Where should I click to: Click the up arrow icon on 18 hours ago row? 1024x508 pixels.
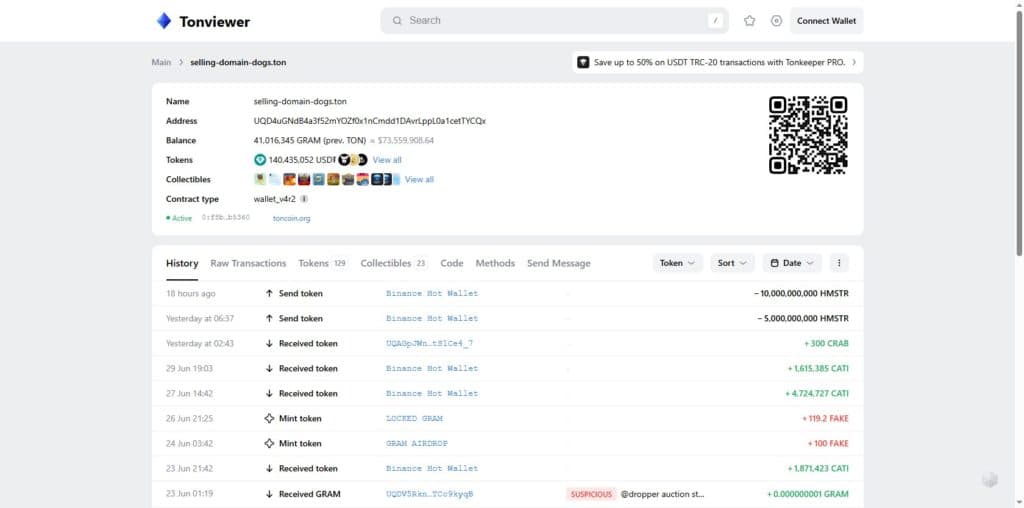269,294
